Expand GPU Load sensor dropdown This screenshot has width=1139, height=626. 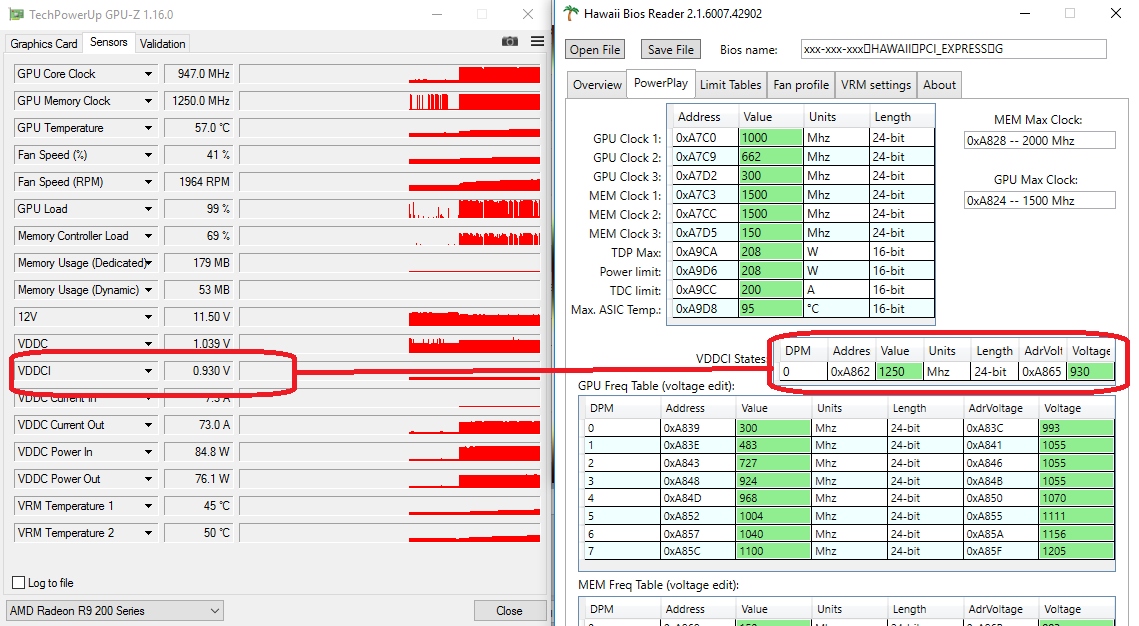point(148,209)
